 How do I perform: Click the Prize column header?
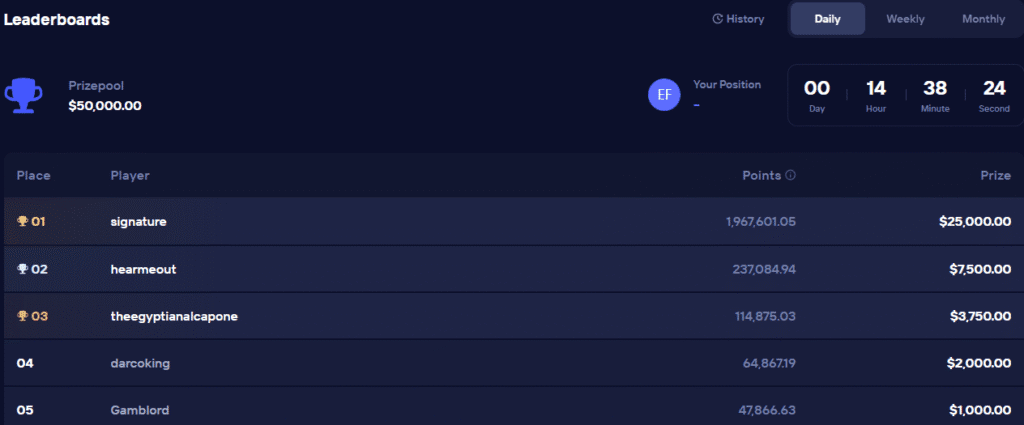tap(995, 175)
